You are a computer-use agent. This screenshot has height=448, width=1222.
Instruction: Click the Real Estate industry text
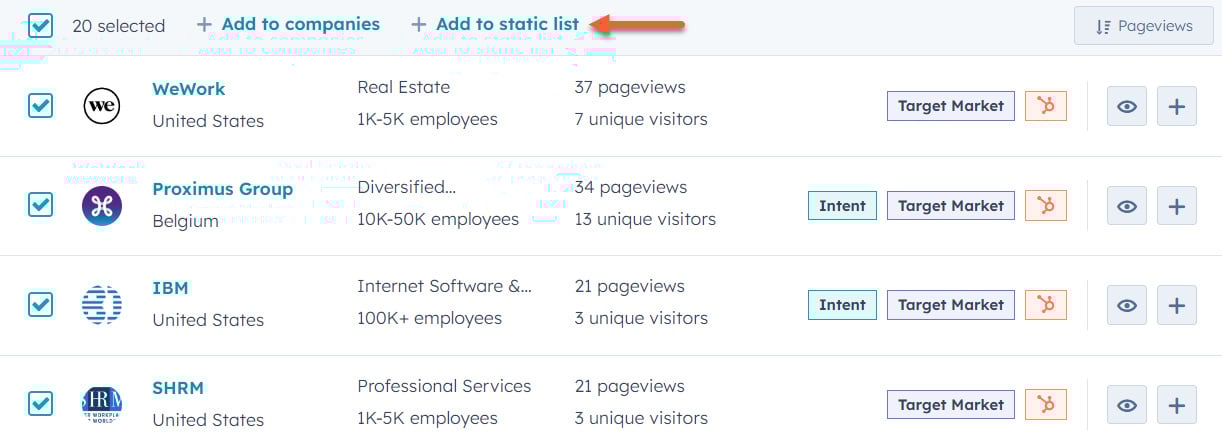[404, 87]
